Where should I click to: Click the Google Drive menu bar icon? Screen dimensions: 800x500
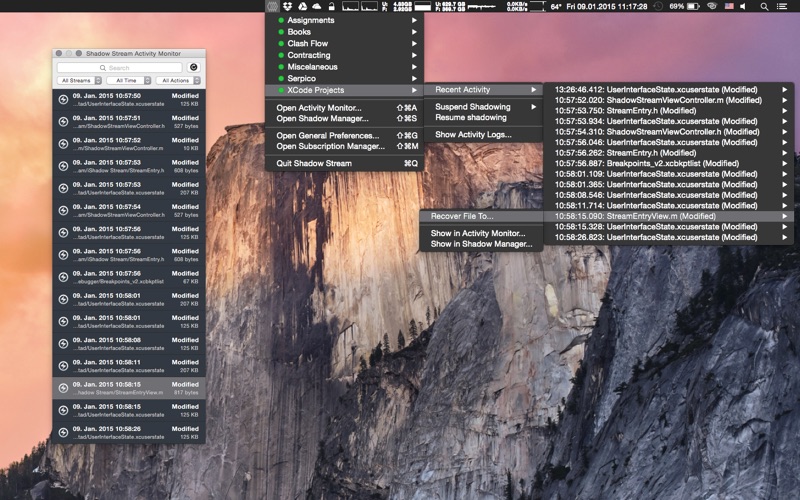[303, 6]
